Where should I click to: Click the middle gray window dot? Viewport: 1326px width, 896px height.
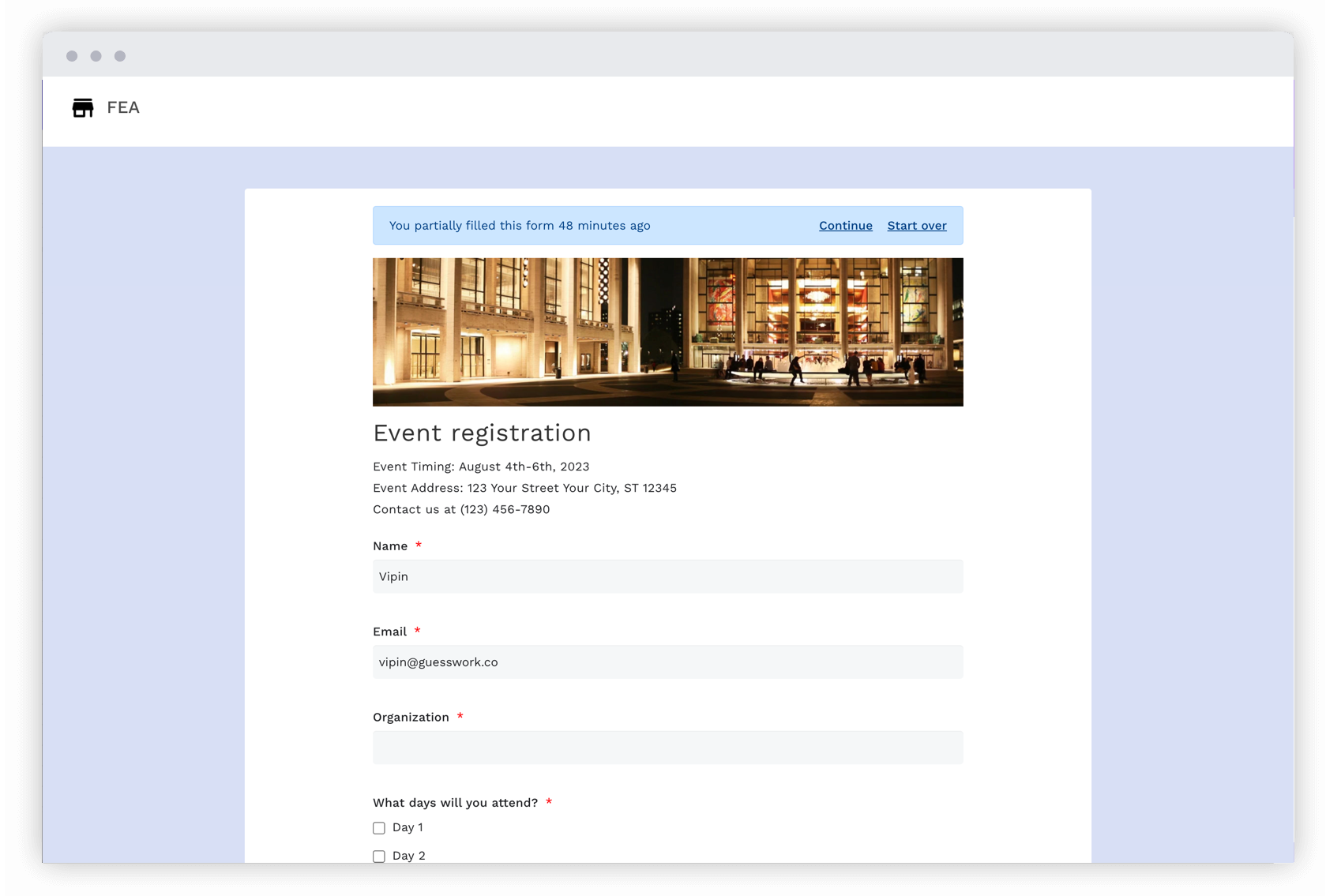(96, 56)
